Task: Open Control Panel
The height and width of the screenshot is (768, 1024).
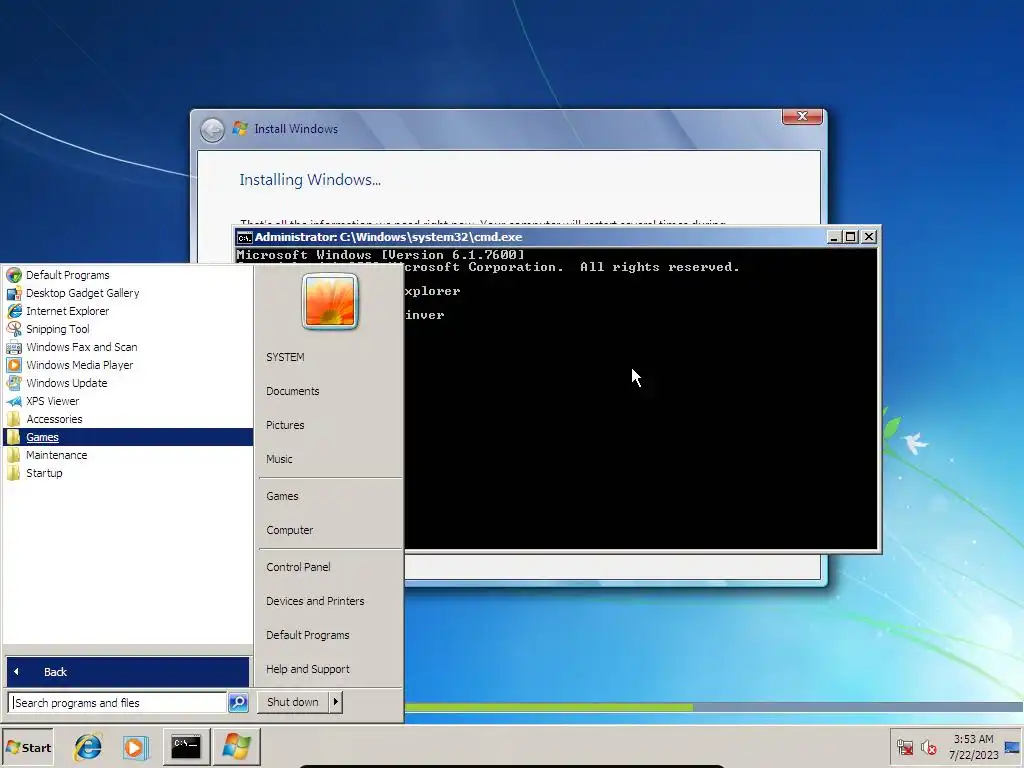Action: pos(298,567)
